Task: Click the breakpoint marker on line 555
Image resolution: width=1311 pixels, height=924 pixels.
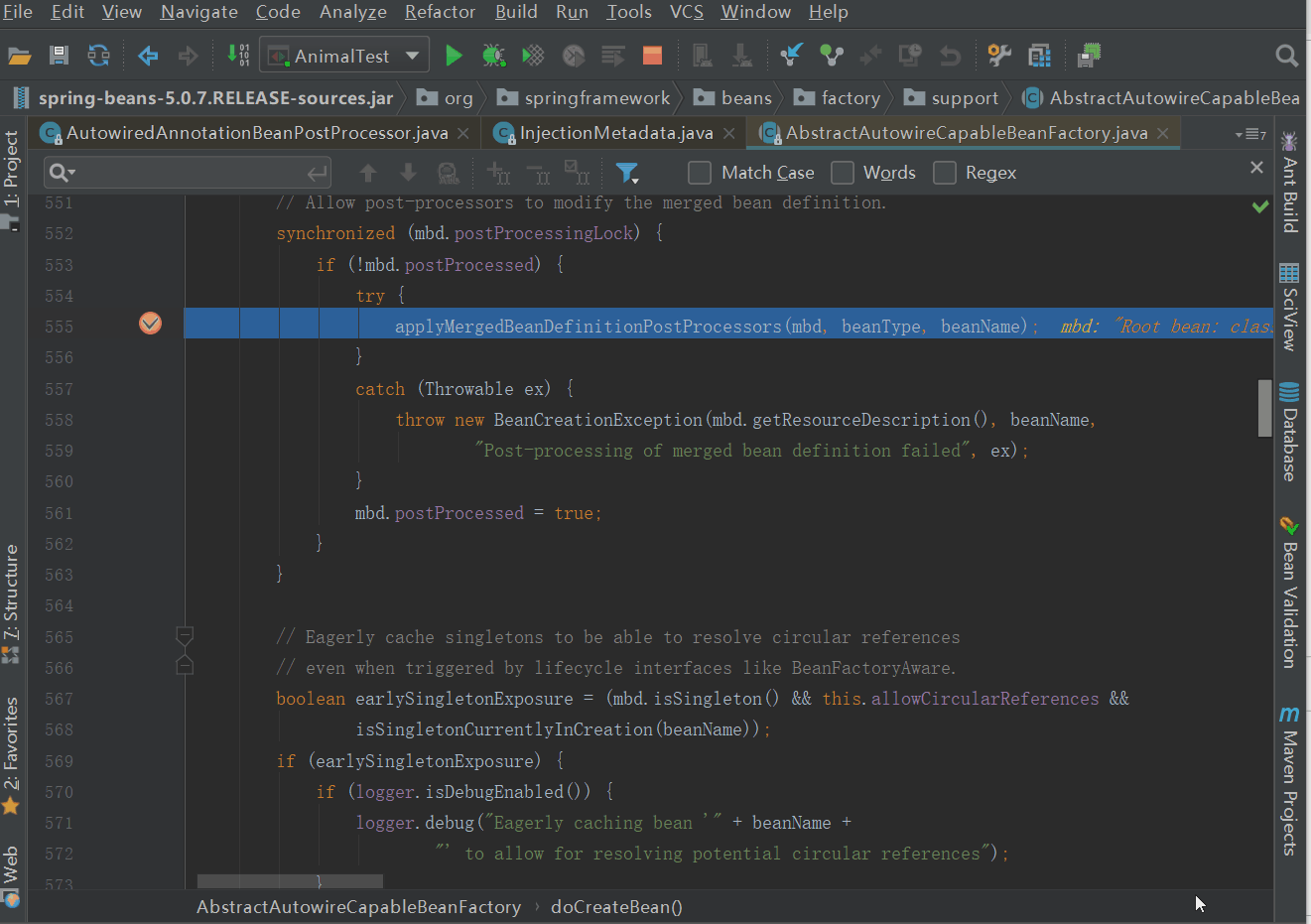Action: pos(150,324)
